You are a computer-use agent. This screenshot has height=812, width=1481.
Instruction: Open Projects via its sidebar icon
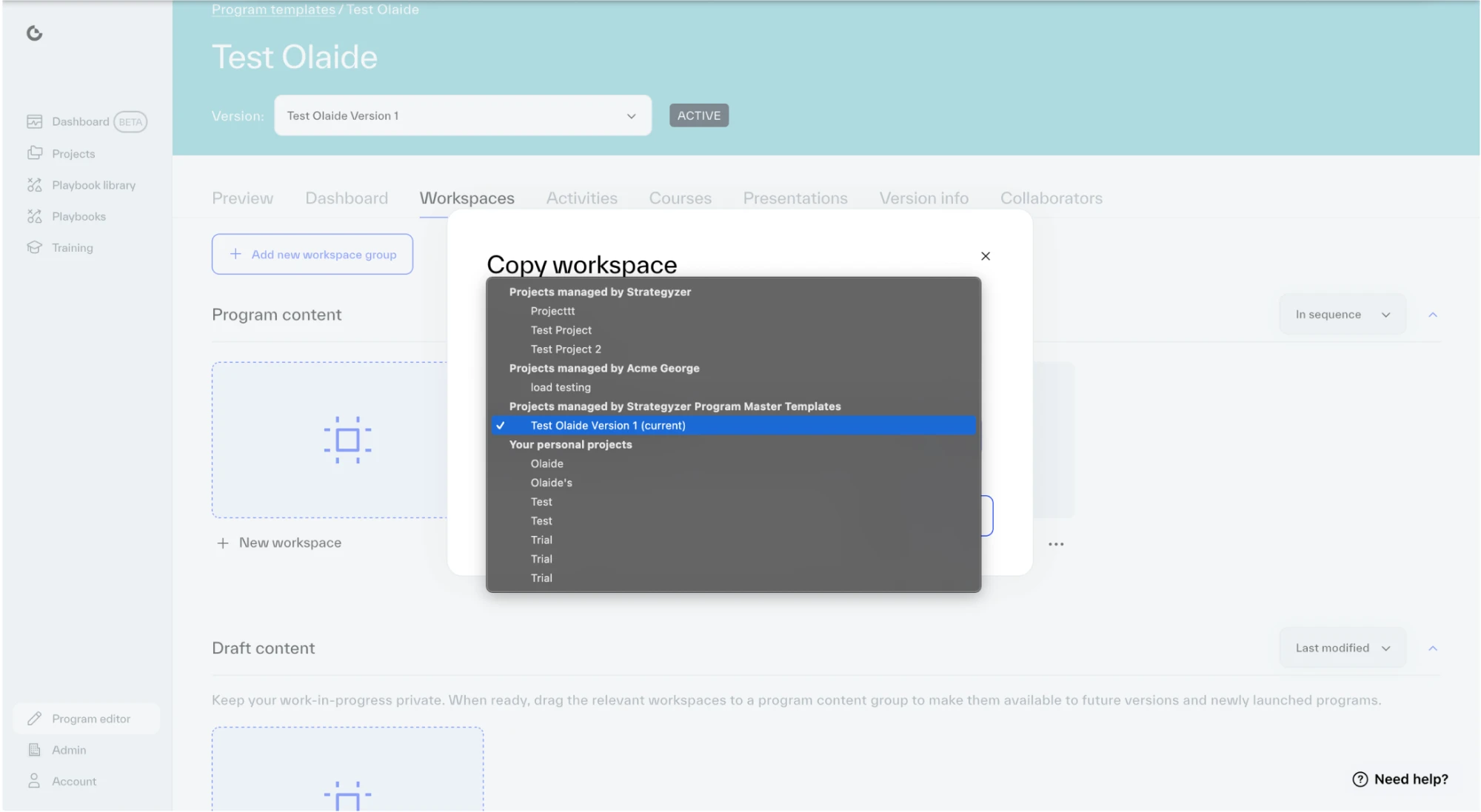click(34, 153)
